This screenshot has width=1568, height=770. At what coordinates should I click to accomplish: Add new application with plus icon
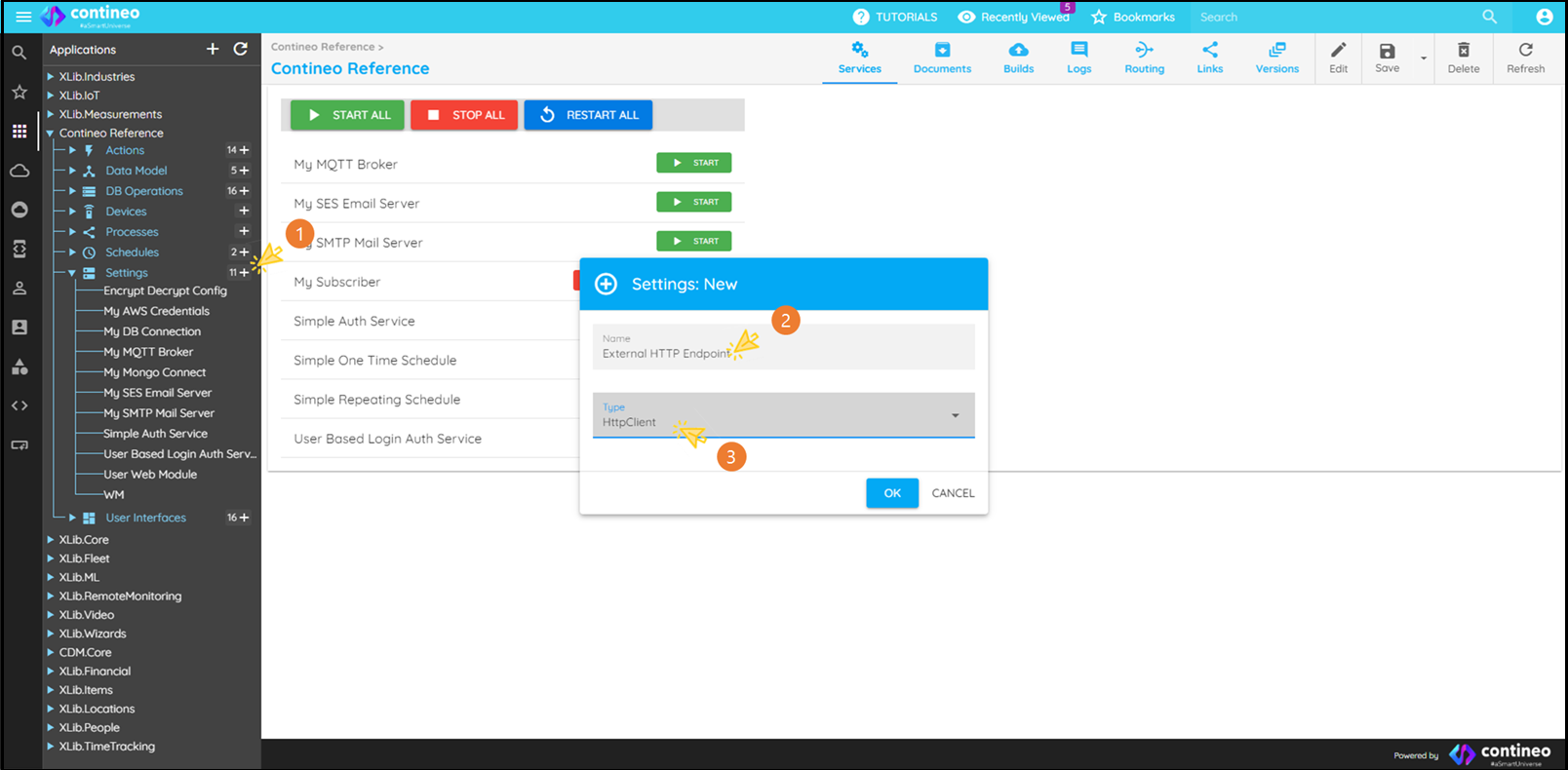[213, 49]
